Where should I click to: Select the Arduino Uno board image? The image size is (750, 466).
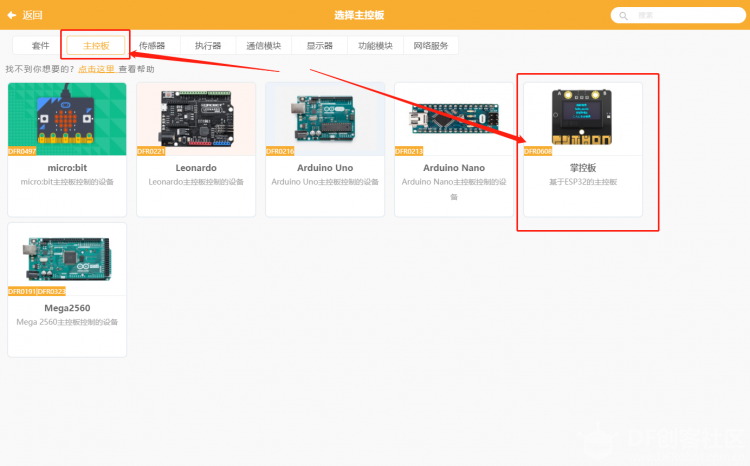coord(325,119)
